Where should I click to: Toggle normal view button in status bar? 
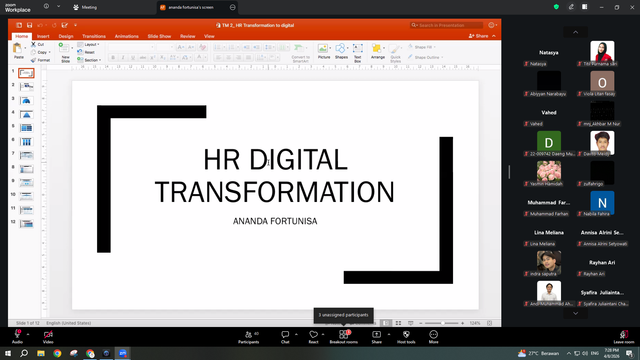[386, 323]
